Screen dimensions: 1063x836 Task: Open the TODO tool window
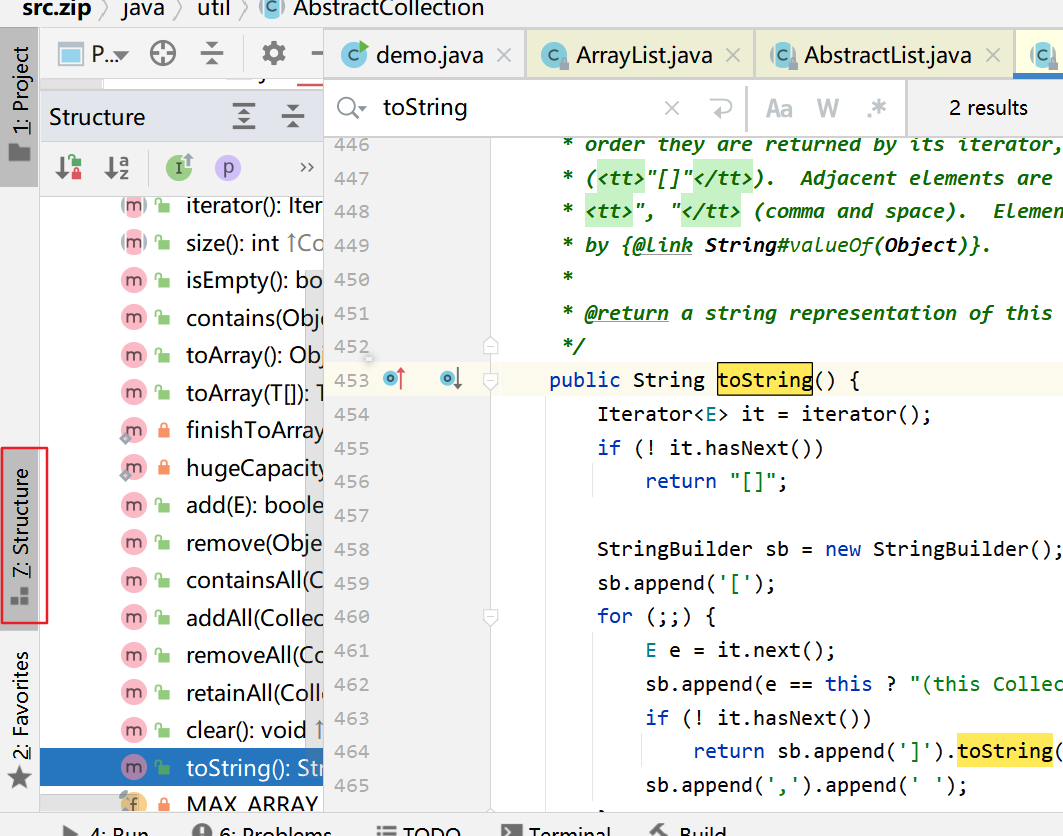tap(419, 830)
